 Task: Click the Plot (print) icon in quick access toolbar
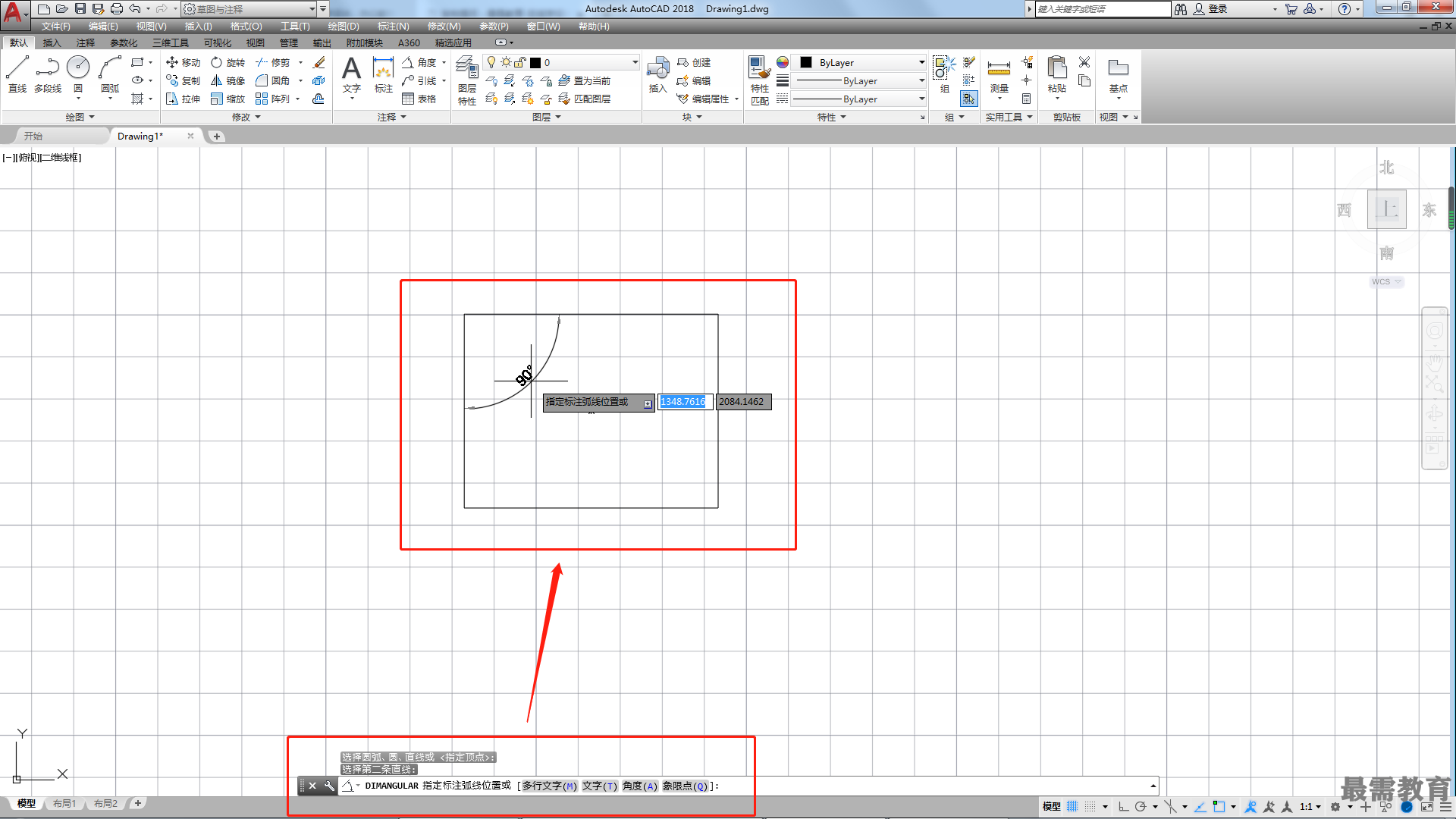click(x=117, y=9)
